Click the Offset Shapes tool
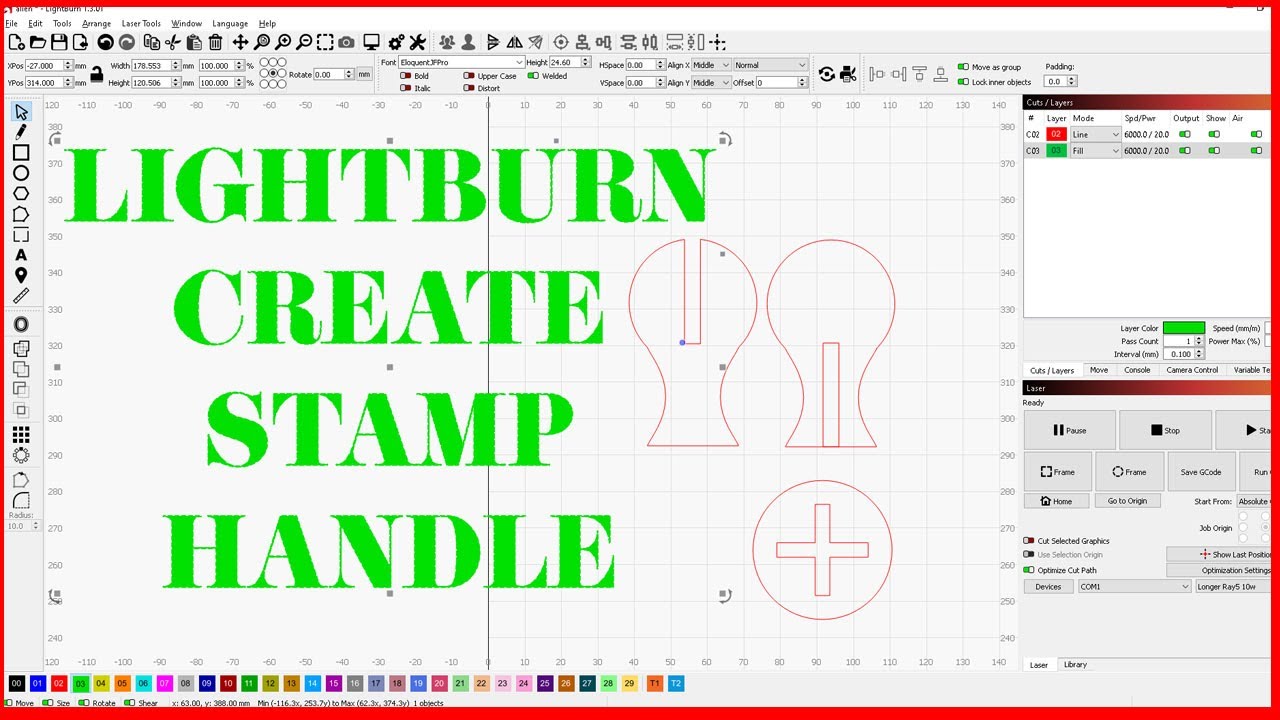1280x720 pixels. pyautogui.click(x=21, y=324)
